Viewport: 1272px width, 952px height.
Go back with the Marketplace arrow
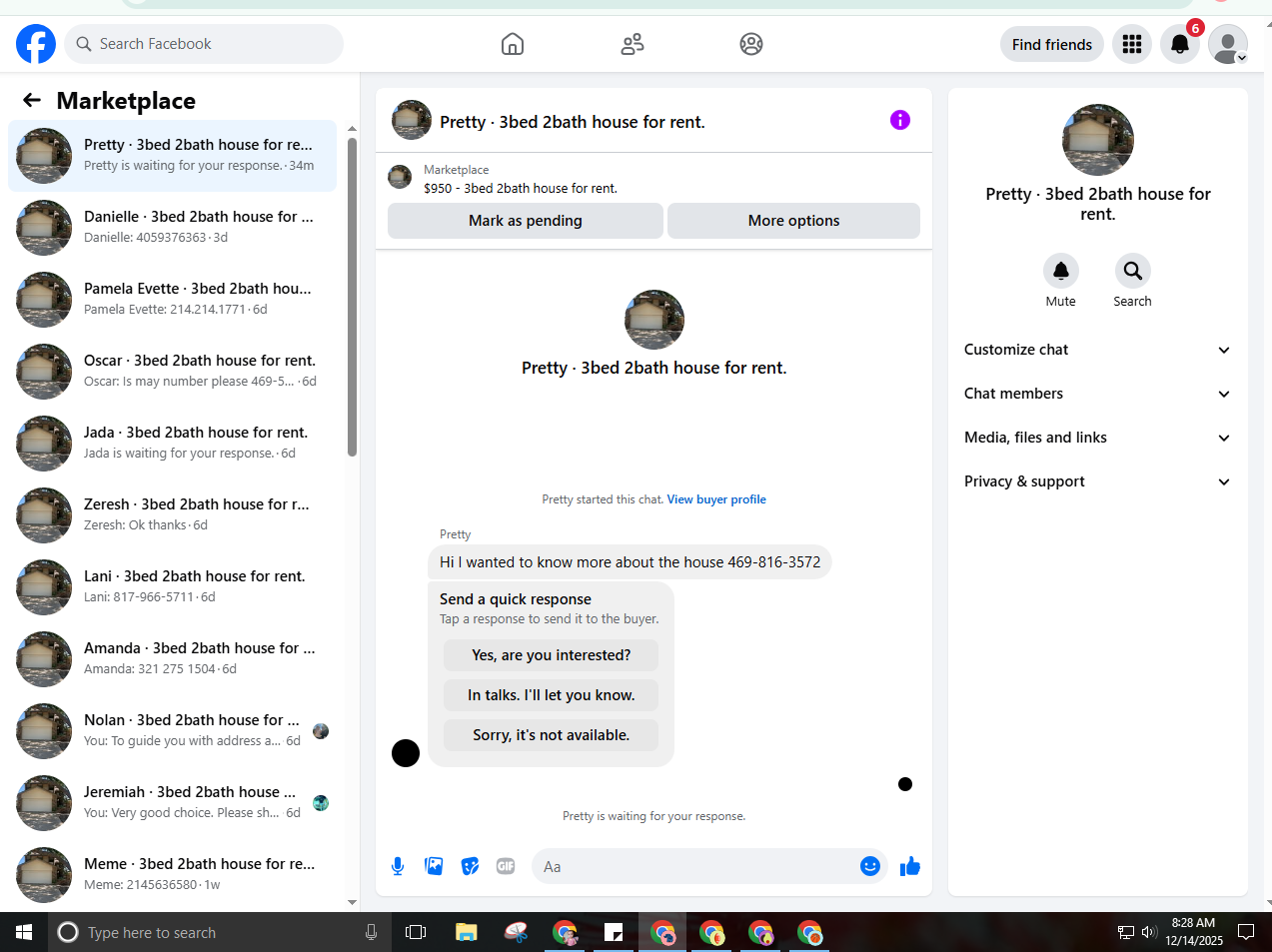point(32,100)
